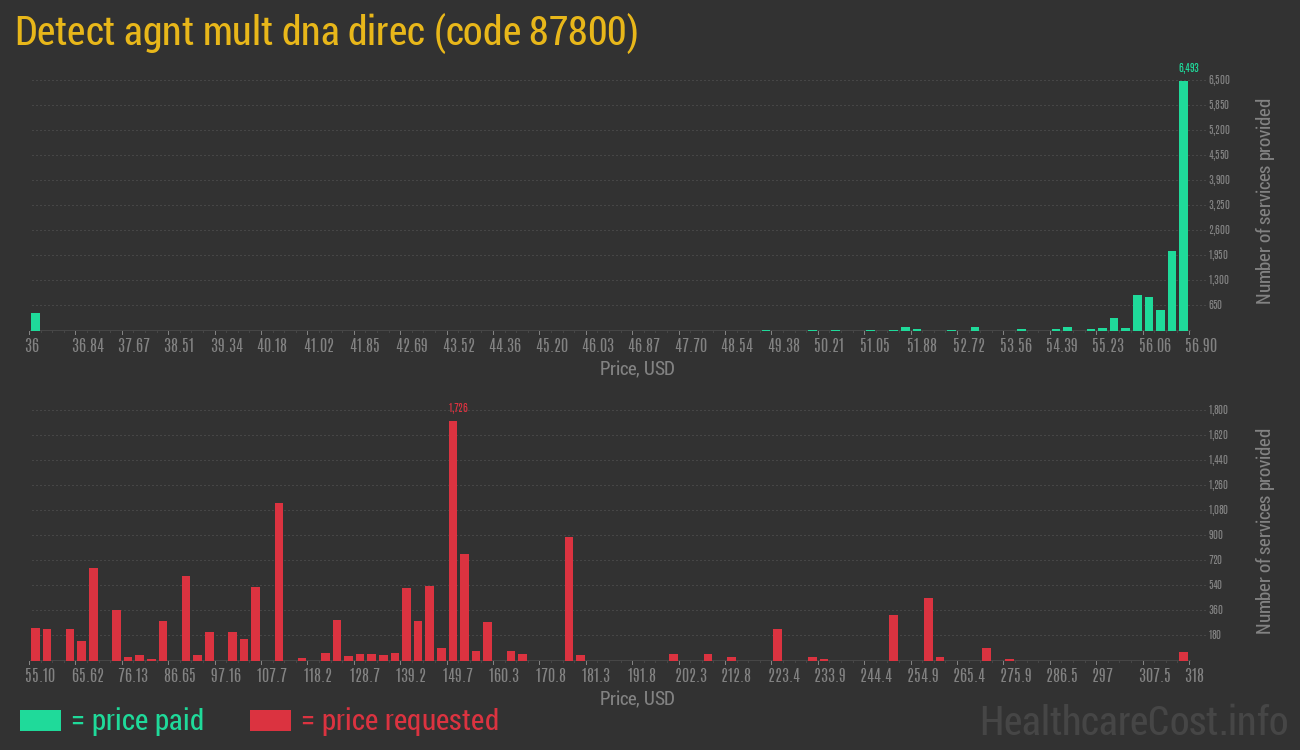Select the red bar labeled 1,726
Viewport: 1300px width, 750px height.
[454, 540]
